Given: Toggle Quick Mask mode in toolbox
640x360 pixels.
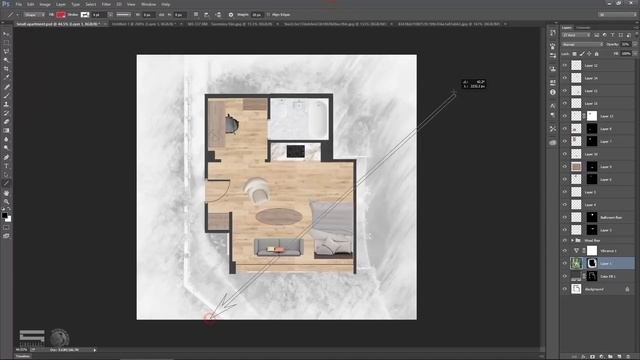Looking at the screenshot, I should pyautogui.click(x=6, y=227).
